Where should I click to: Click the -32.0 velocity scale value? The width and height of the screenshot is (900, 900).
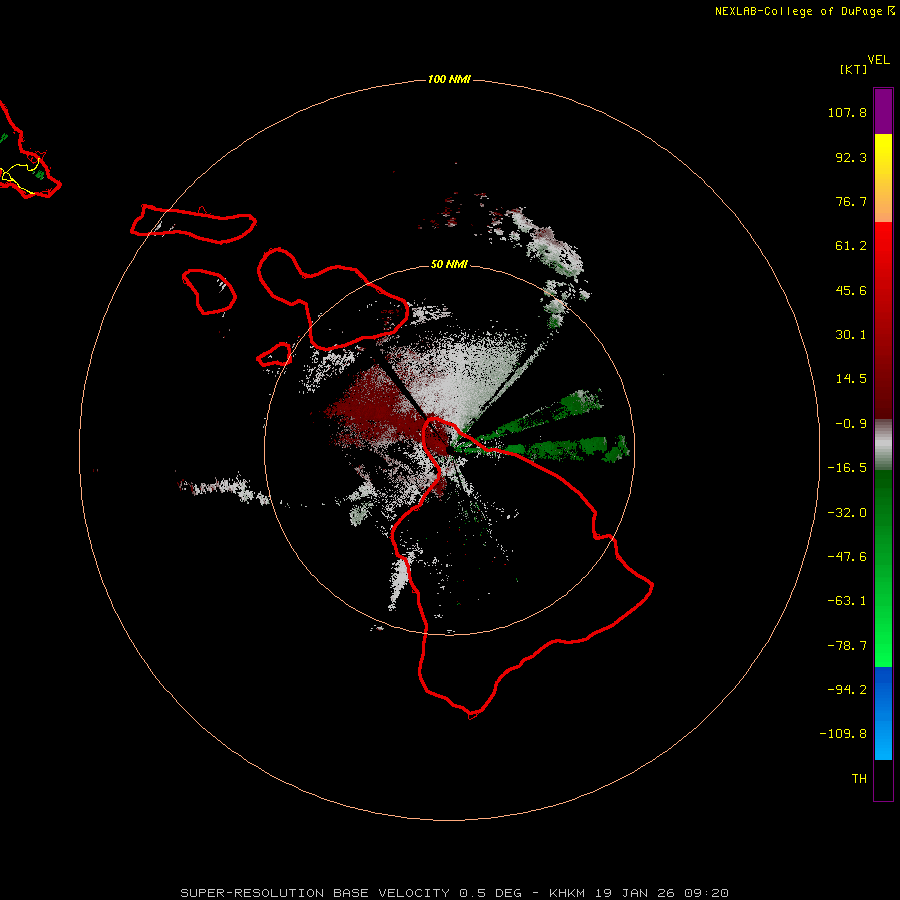847,513
